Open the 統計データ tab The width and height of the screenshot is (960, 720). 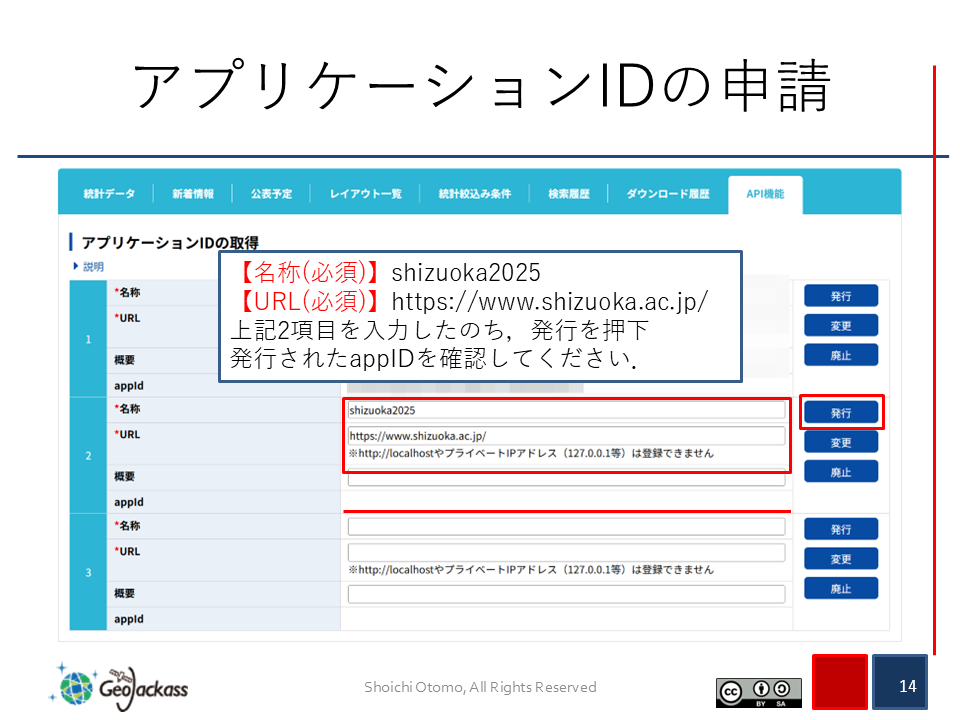click(108, 194)
